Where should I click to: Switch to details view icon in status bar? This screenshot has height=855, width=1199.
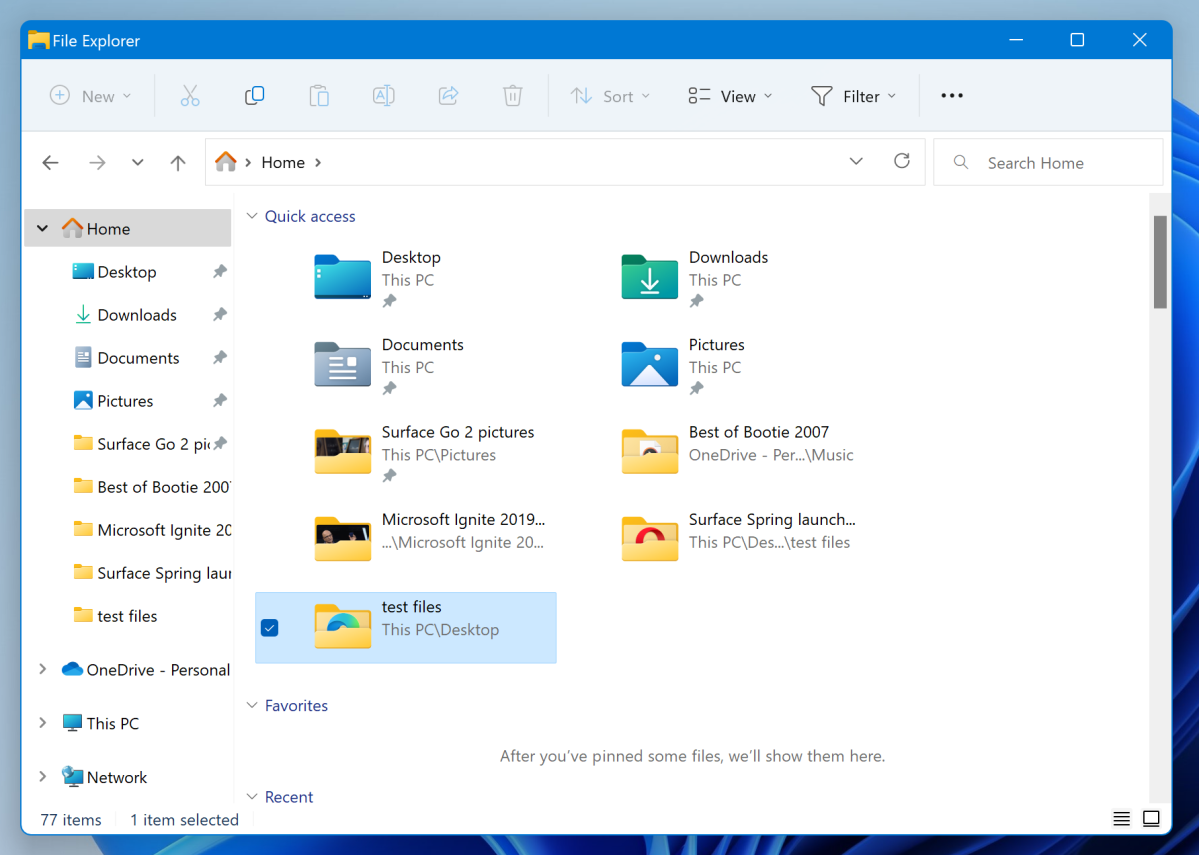click(1122, 819)
